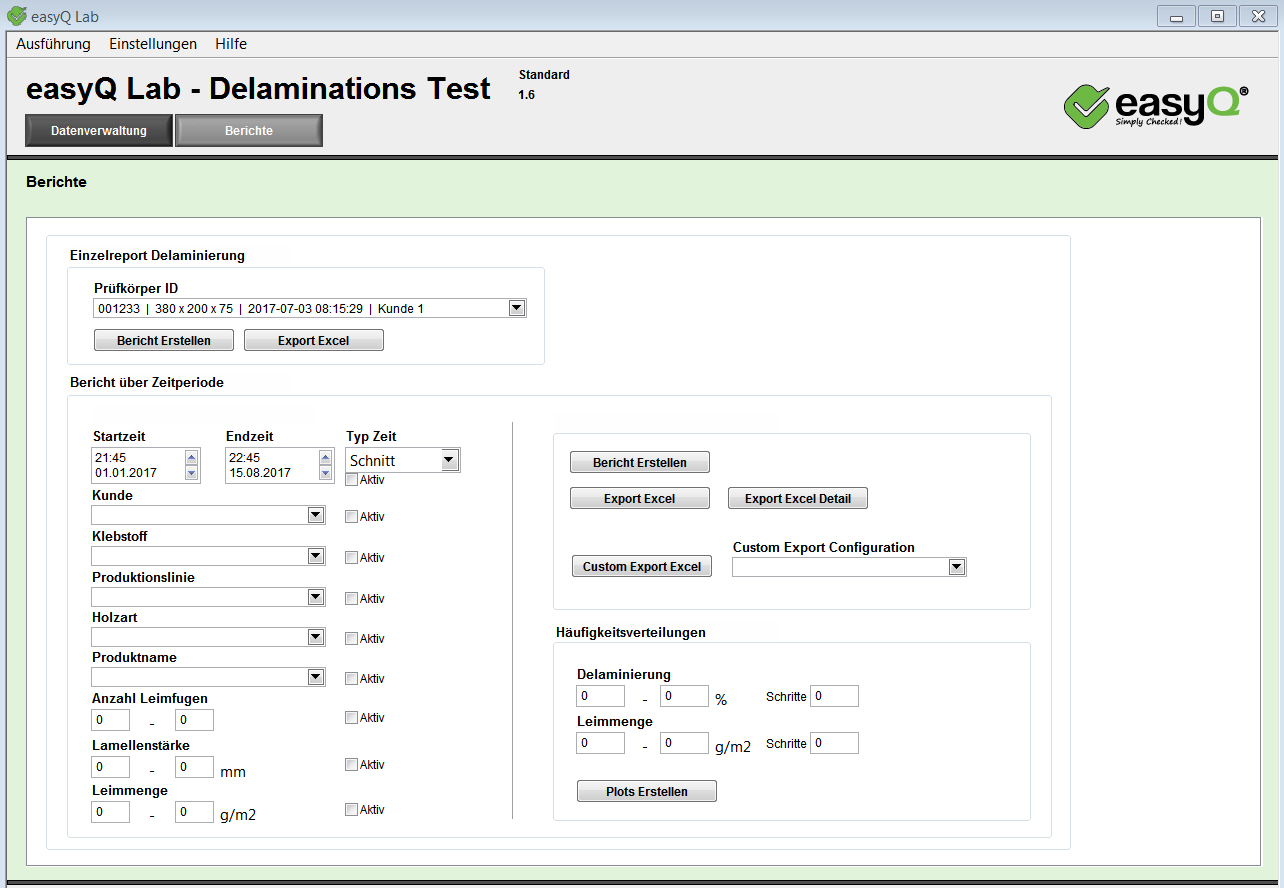The height and width of the screenshot is (888, 1284).
Task: Click the easyQ Simply Checked logo
Action: 1156,106
